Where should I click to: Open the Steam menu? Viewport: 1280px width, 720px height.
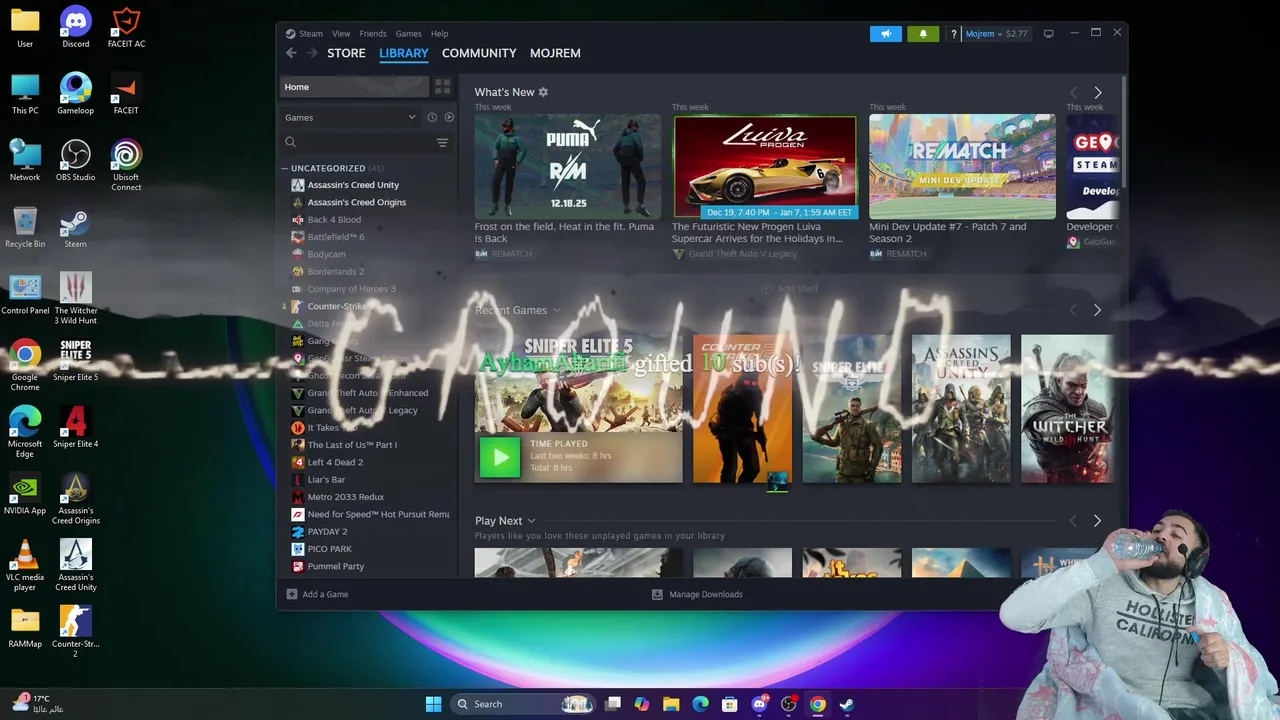pyautogui.click(x=310, y=34)
